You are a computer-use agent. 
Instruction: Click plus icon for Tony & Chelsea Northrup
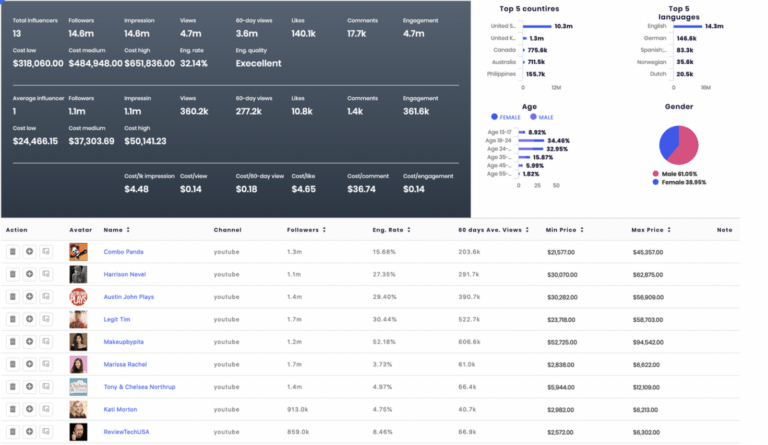click(29, 387)
